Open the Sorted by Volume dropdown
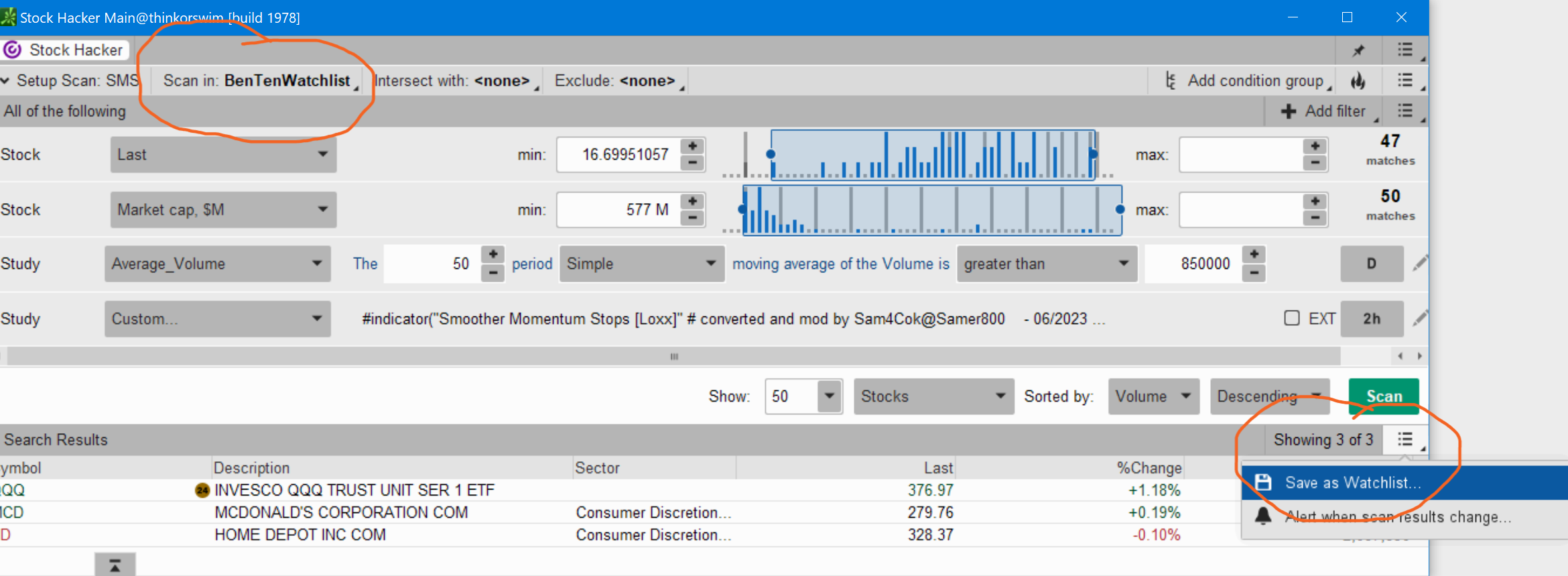Image resolution: width=1568 pixels, height=576 pixels. [x=1153, y=396]
